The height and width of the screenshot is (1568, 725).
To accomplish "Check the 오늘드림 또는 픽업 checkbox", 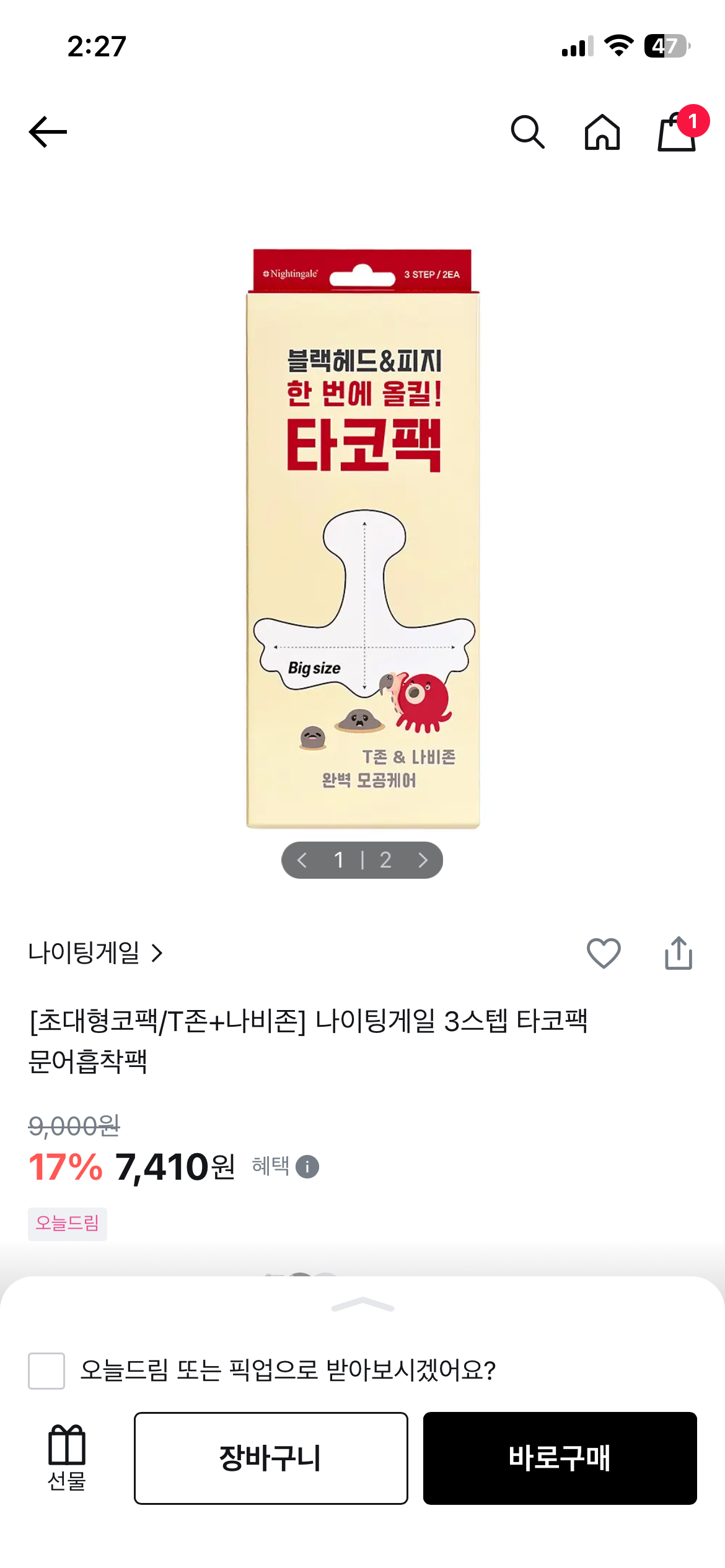I will click(x=46, y=1370).
